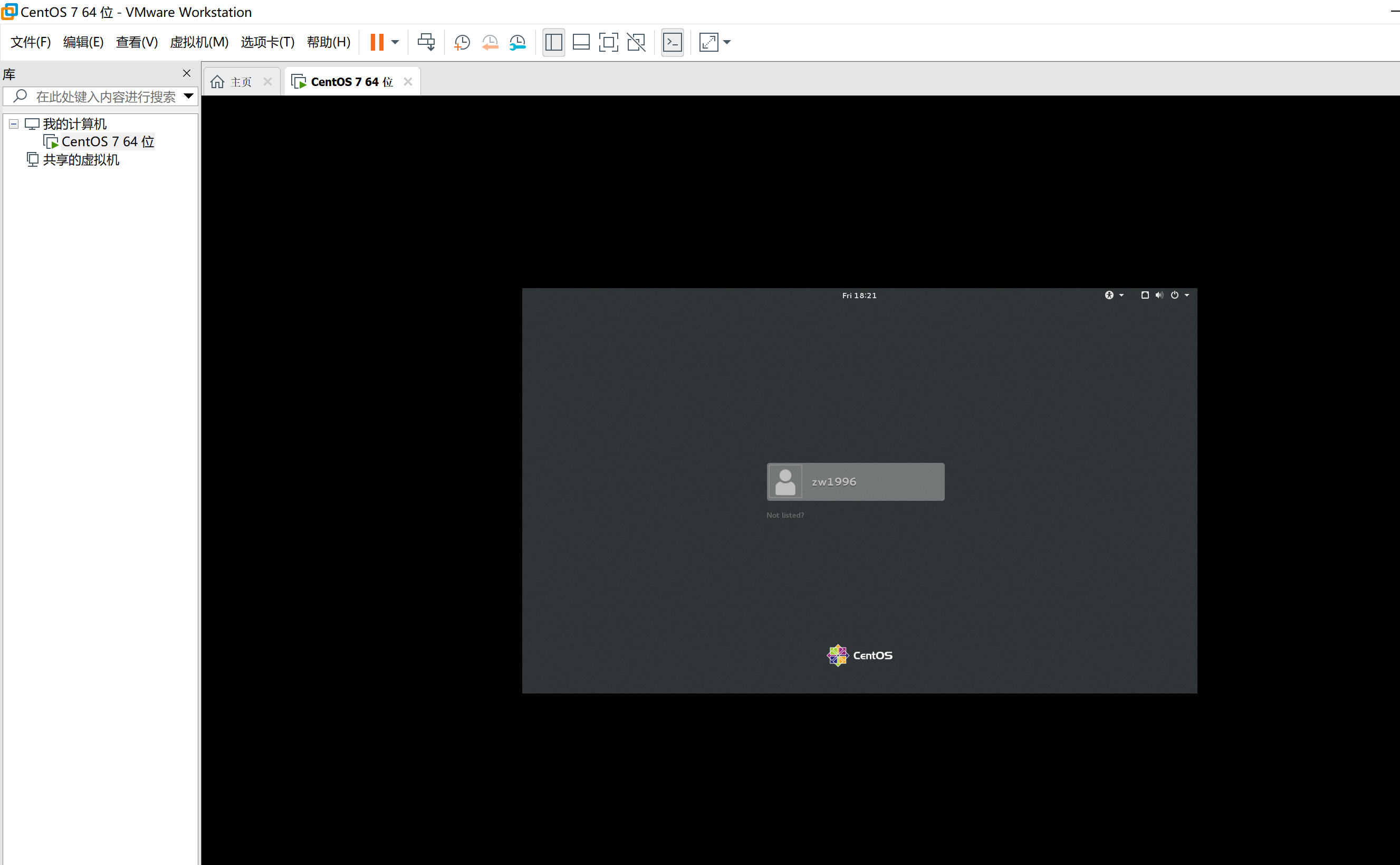Suspend the virtual machine
1400x865 pixels.
point(377,42)
